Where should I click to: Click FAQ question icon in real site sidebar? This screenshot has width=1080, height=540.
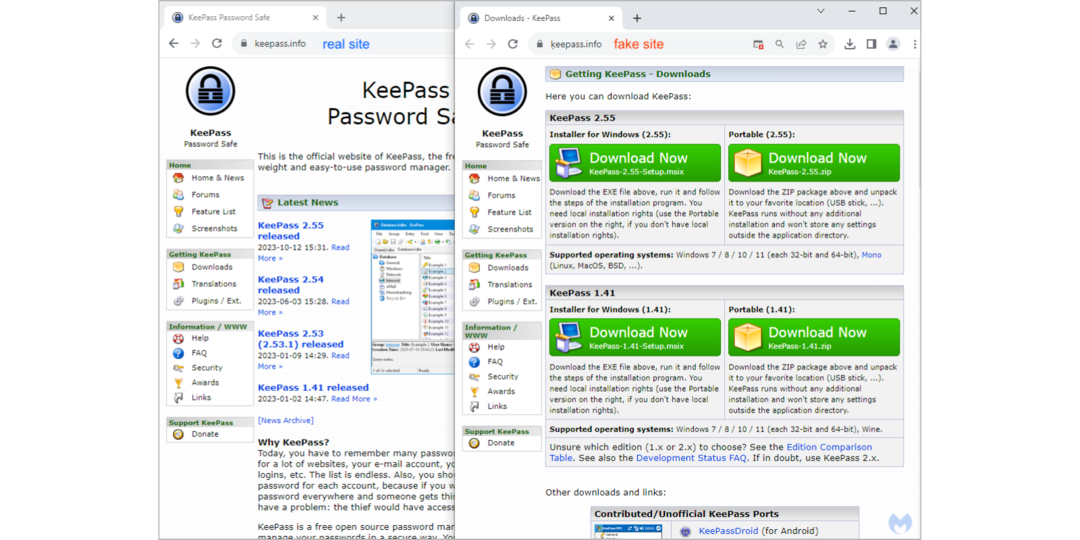[178, 353]
